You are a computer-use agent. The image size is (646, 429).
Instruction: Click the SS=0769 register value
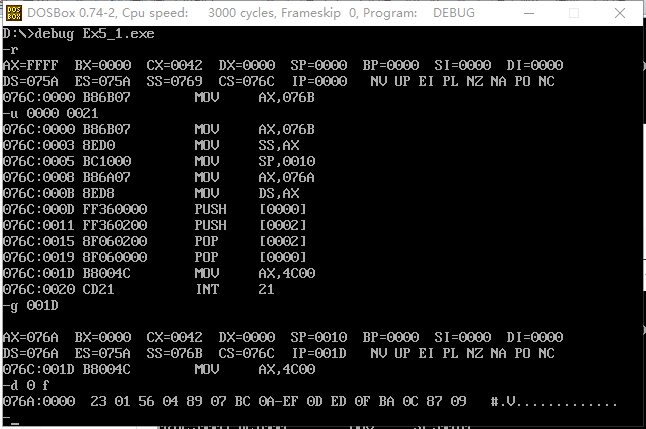174,81
